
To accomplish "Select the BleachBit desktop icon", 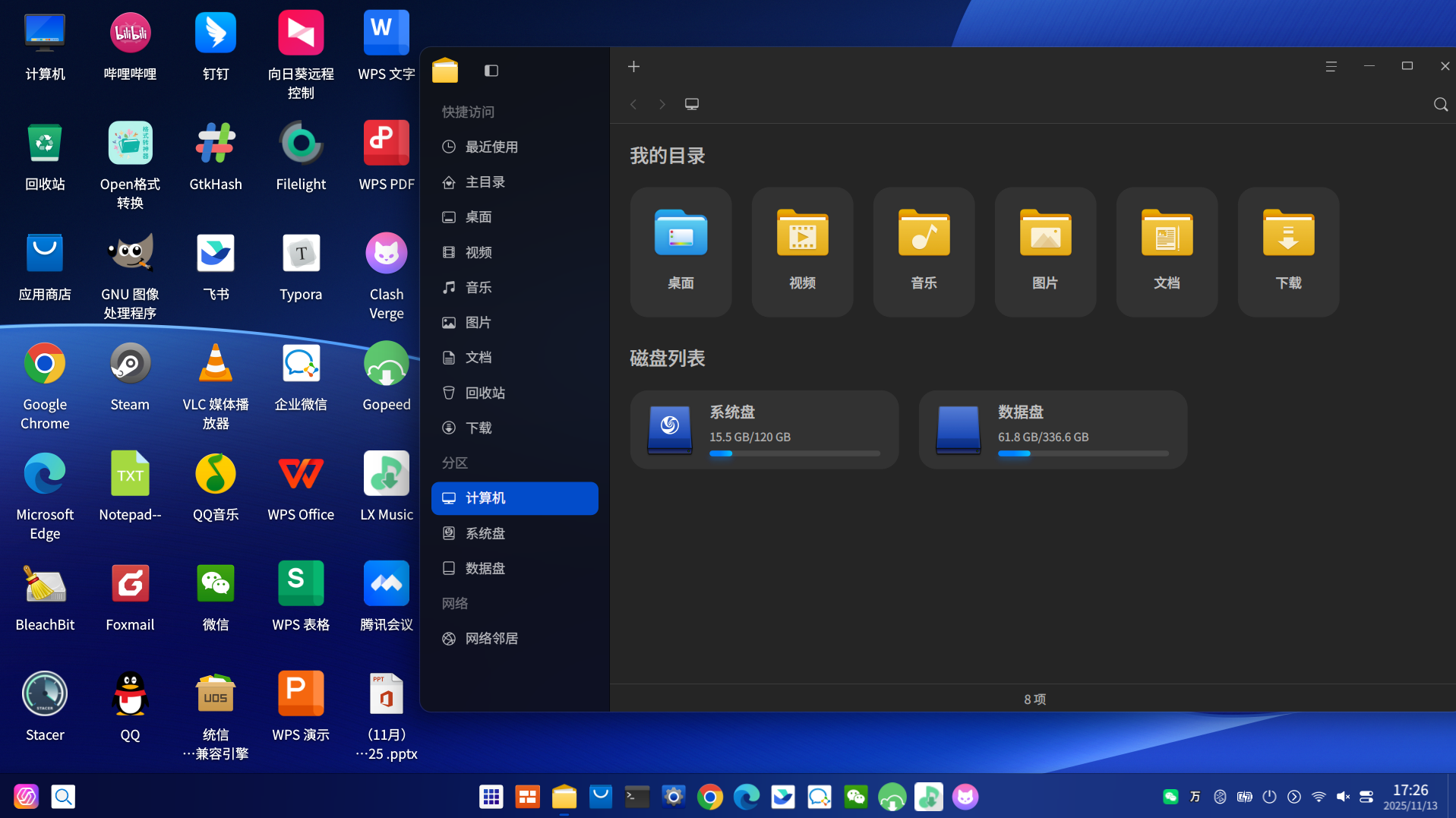I will pos(45,598).
